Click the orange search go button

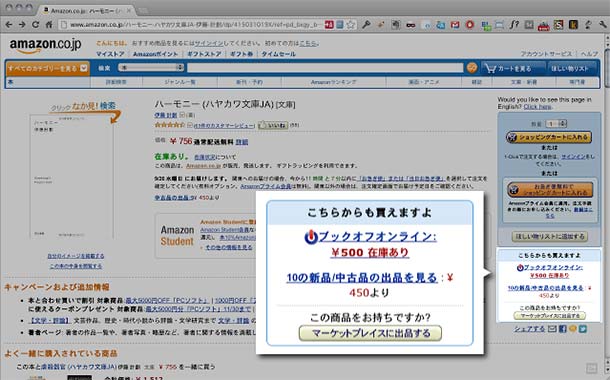point(472,68)
